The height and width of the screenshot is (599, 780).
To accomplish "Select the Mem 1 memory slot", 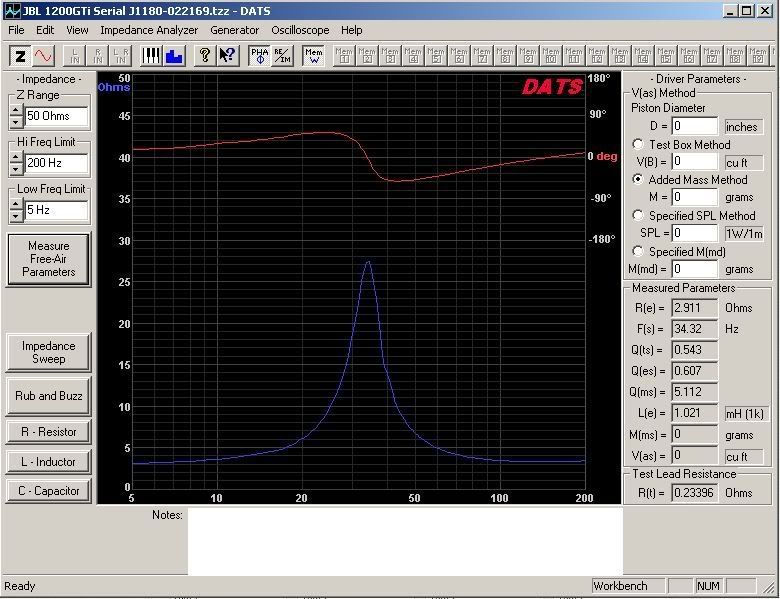I will click(344, 56).
